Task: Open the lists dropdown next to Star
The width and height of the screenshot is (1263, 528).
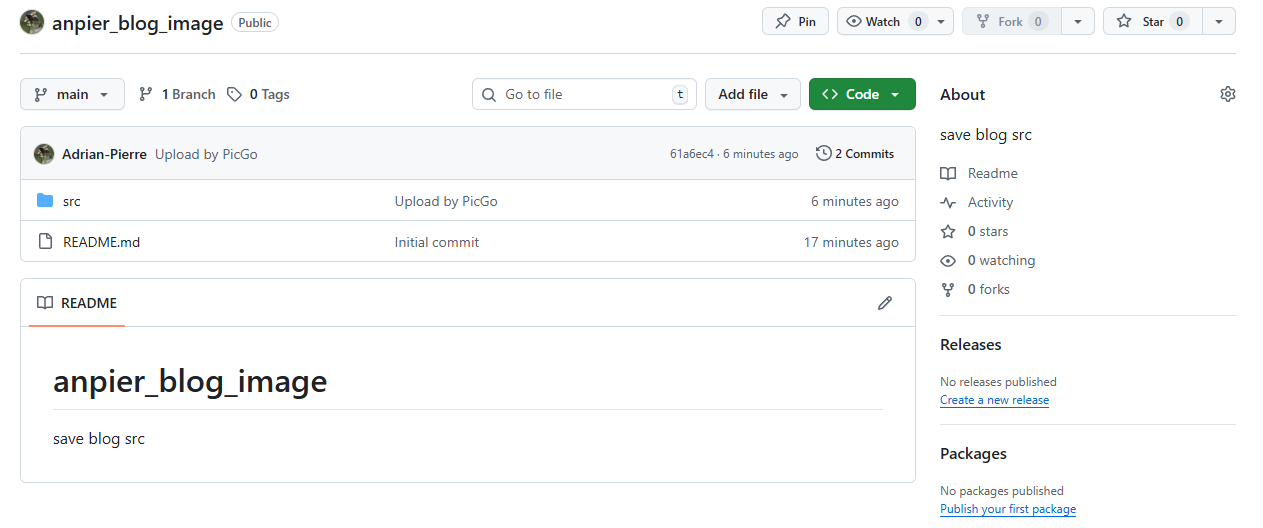Action: click(1219, 21)
